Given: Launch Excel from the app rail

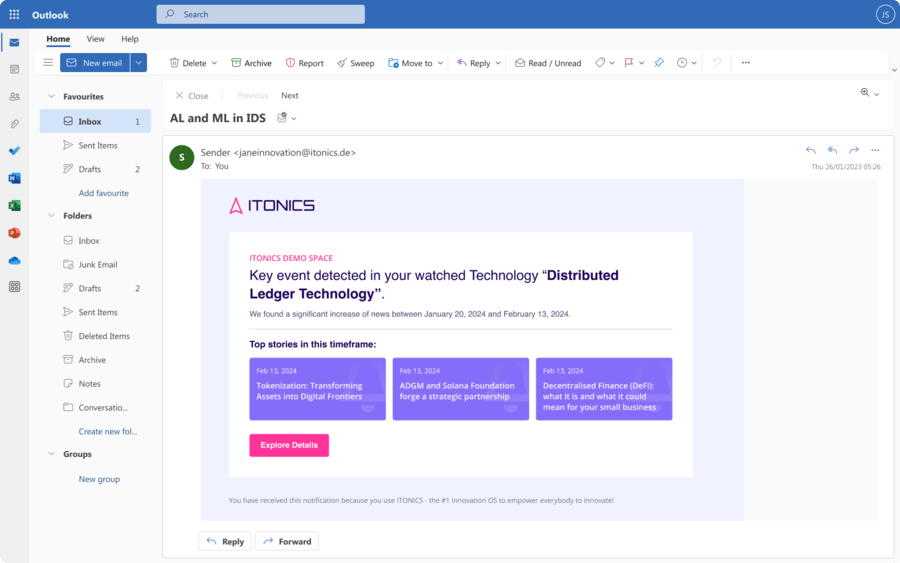Looking at the screenshot, I should point(14,205).
